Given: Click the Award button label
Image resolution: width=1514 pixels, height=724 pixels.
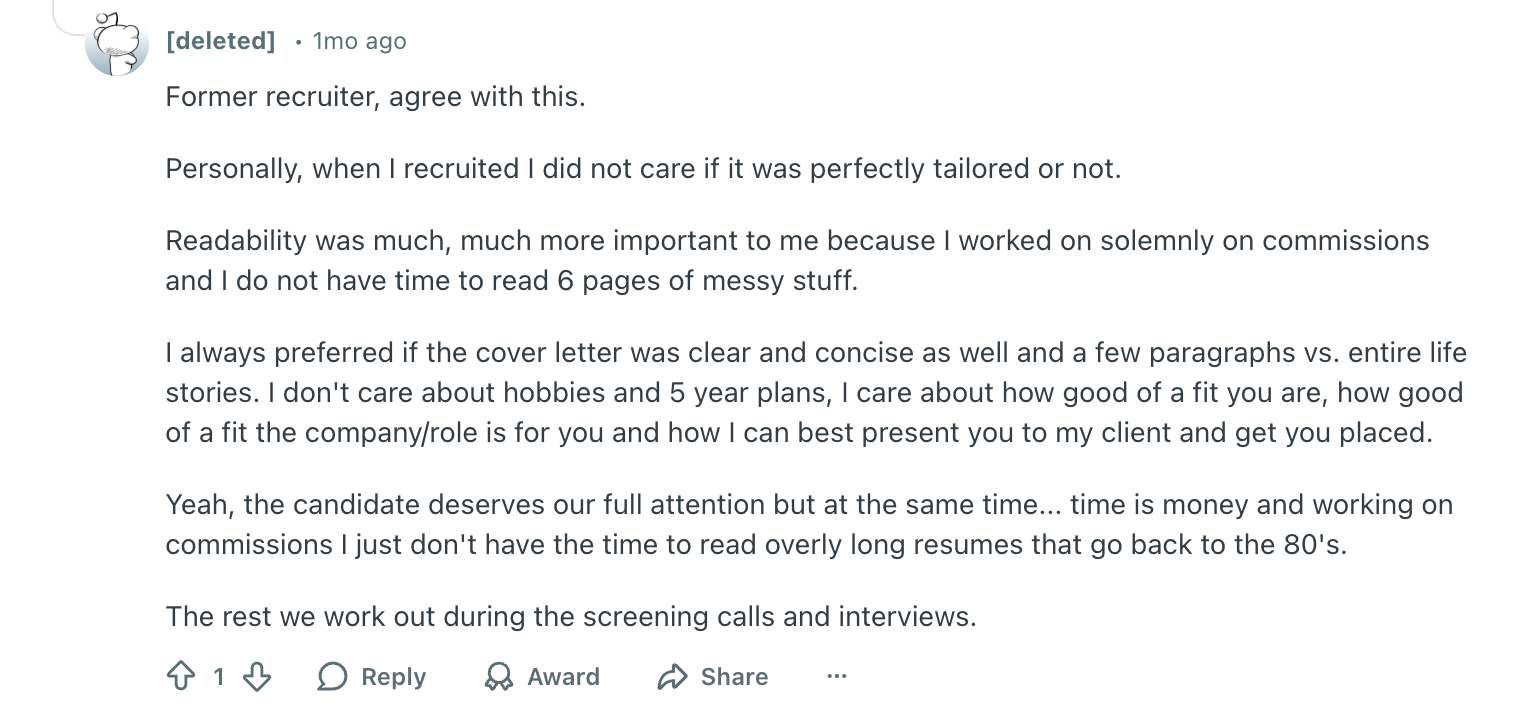Looking at the screenshot, I should coord(563,676).
